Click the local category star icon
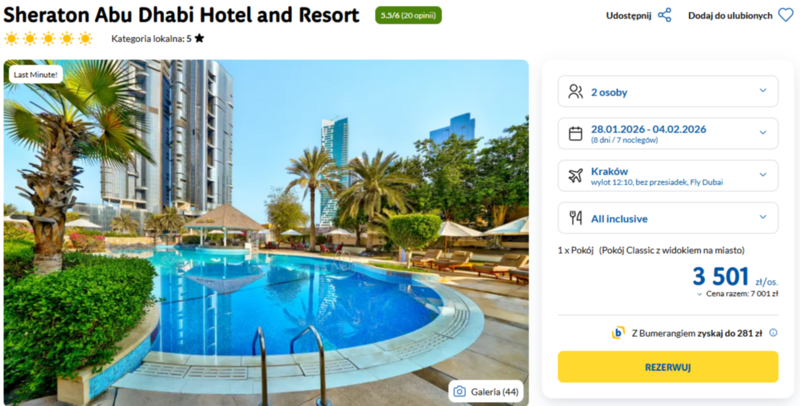Screen dimensions: 800x406 pos(199,38)
